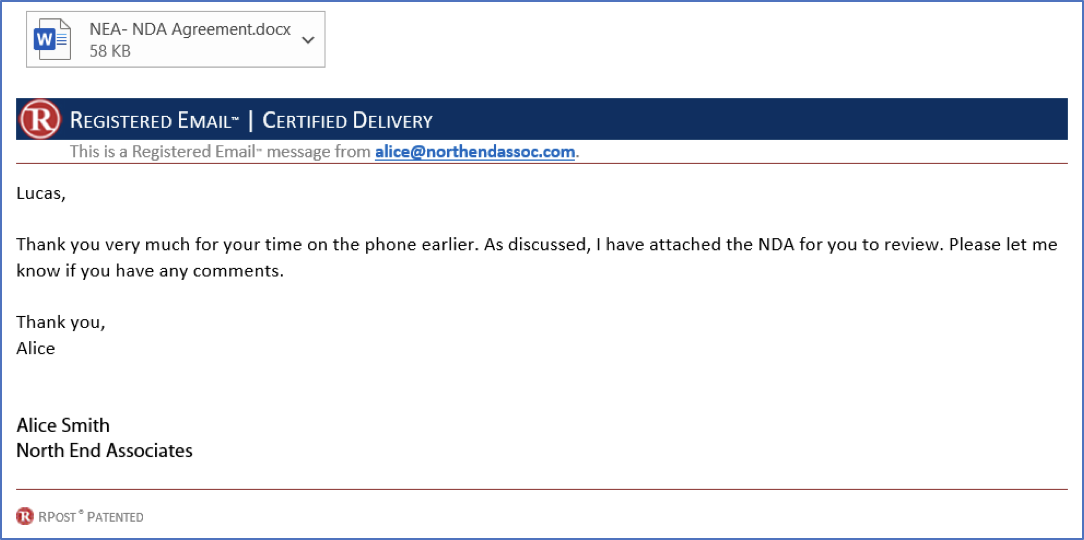Click the 'know if you have any comments' line
The image size is (1084, 540).
(150, 271)
